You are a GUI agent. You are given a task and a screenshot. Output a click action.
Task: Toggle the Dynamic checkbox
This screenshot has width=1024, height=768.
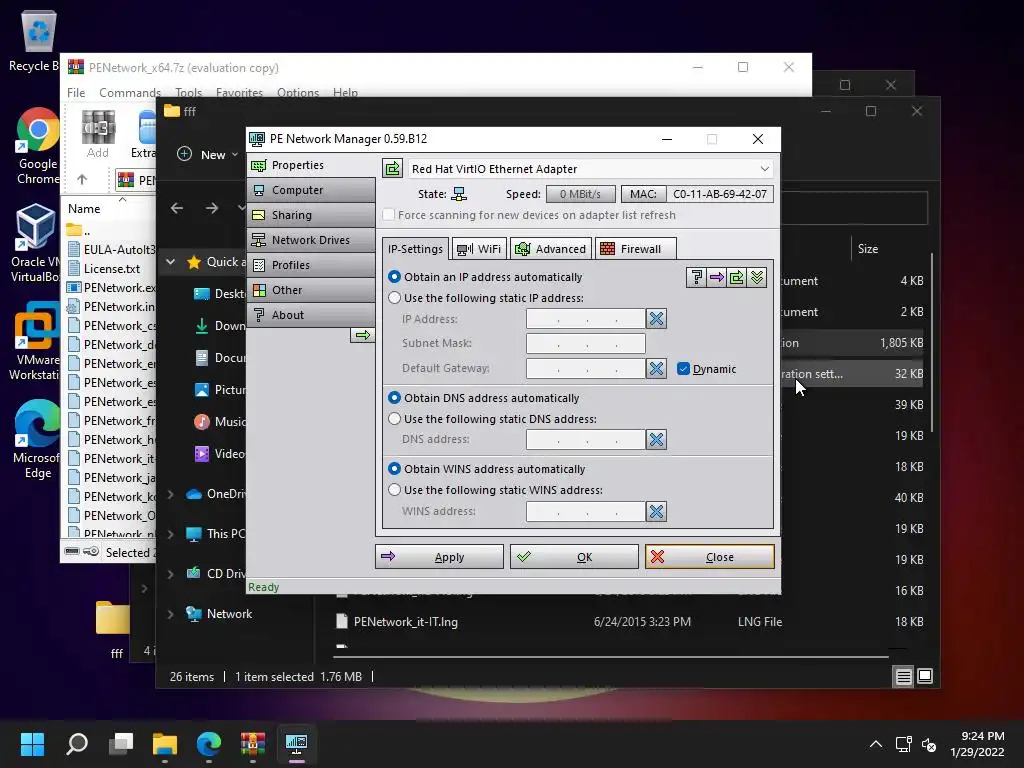pyautogui.click(x=683, y=369)
